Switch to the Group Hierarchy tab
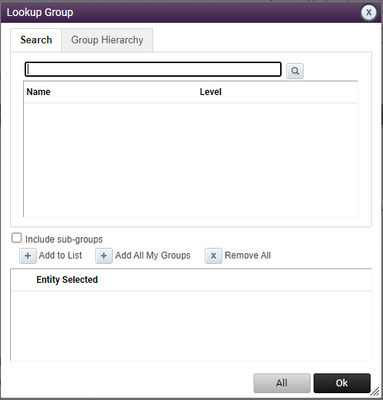 (x=107, y=40)
